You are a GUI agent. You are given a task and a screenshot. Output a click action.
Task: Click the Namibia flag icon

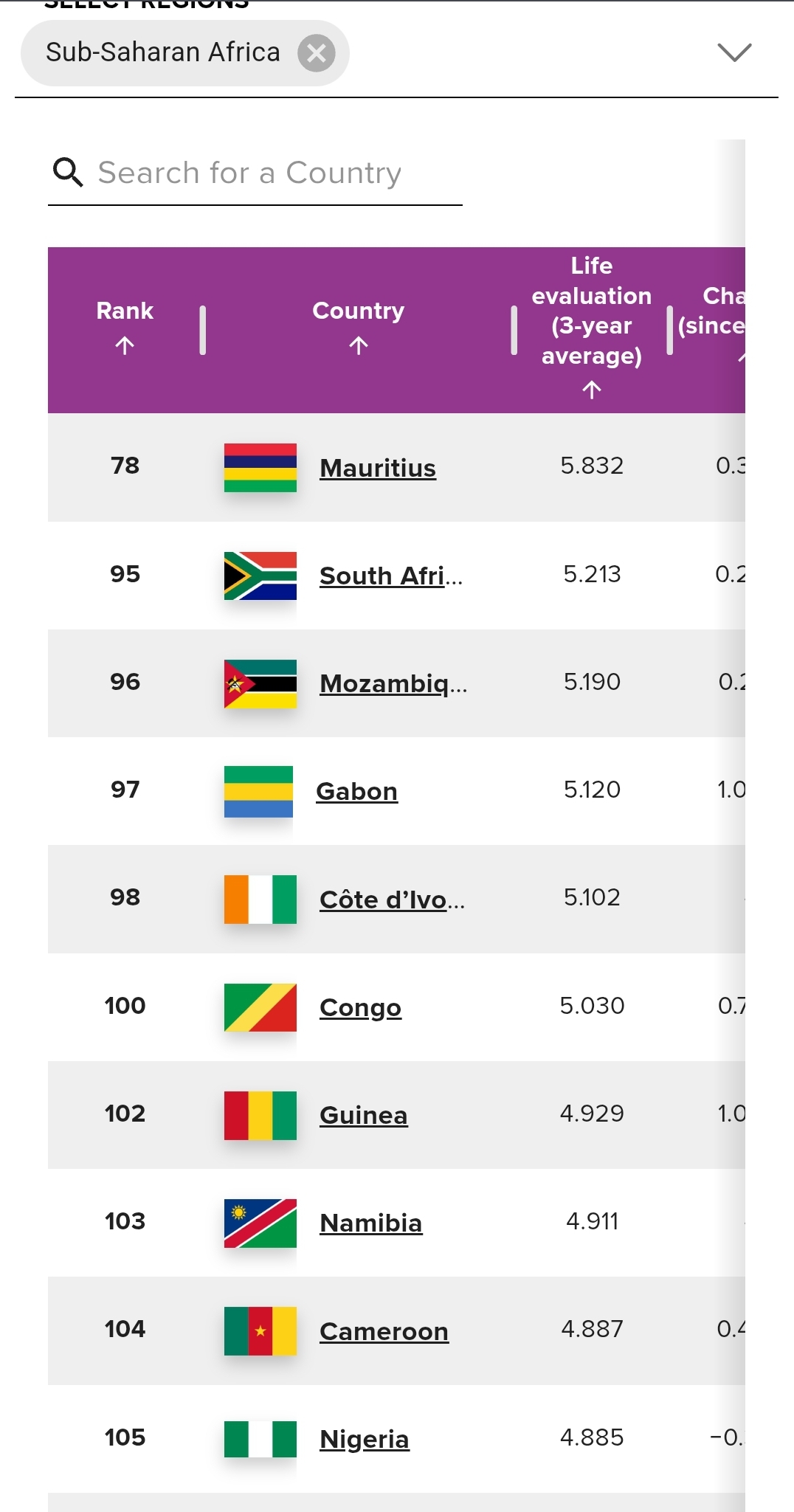click(260, 1223)
